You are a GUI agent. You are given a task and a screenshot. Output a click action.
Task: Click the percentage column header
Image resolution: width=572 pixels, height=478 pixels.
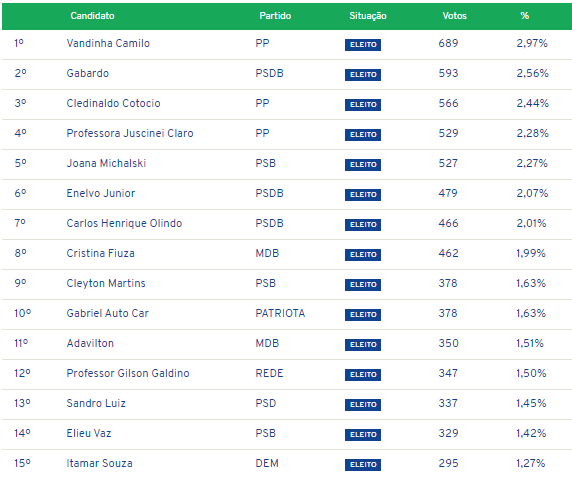[x=525, y=16]
